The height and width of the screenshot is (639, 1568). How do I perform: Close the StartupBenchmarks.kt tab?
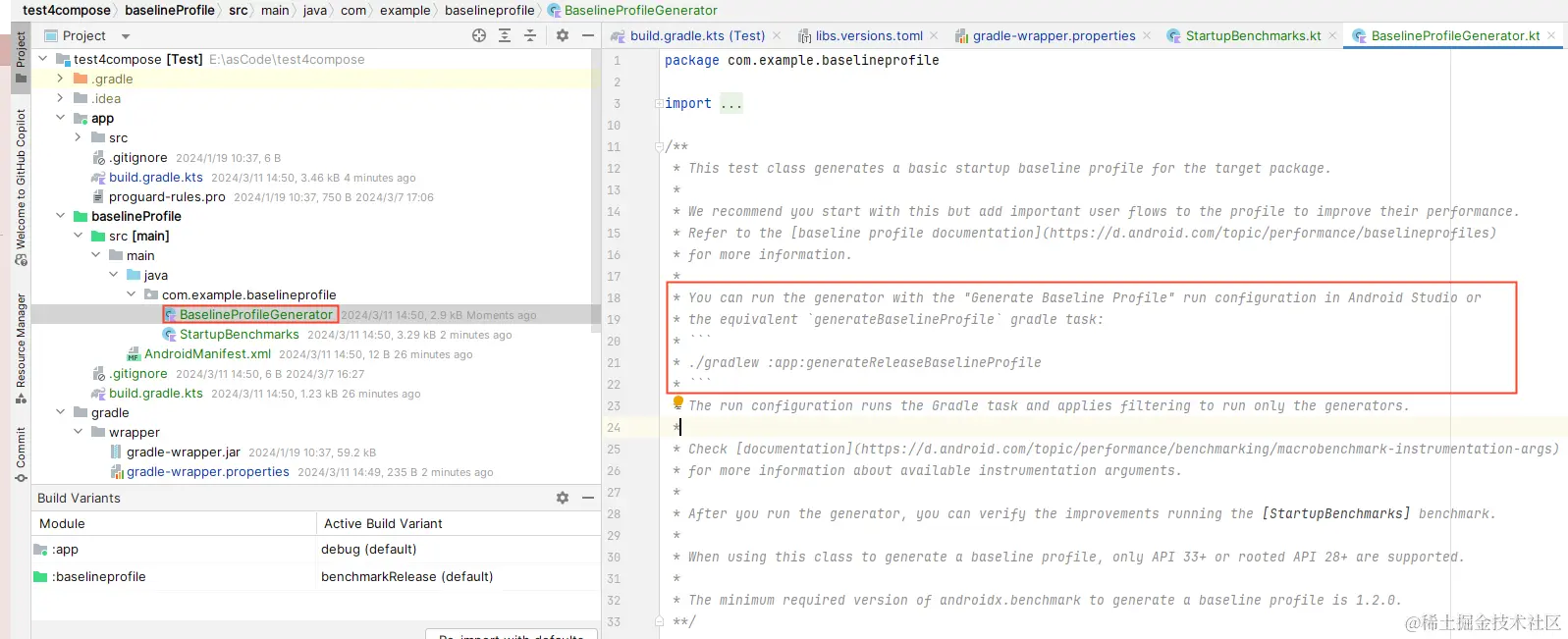point(1332,35)
